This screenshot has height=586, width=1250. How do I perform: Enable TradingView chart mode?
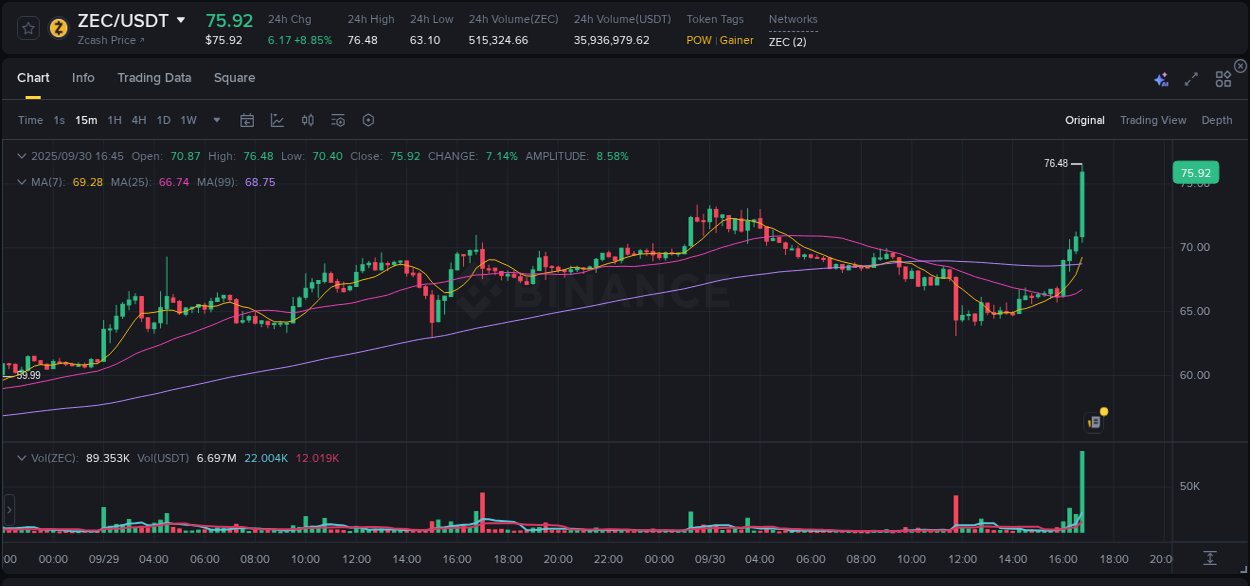pos(1153,119)
